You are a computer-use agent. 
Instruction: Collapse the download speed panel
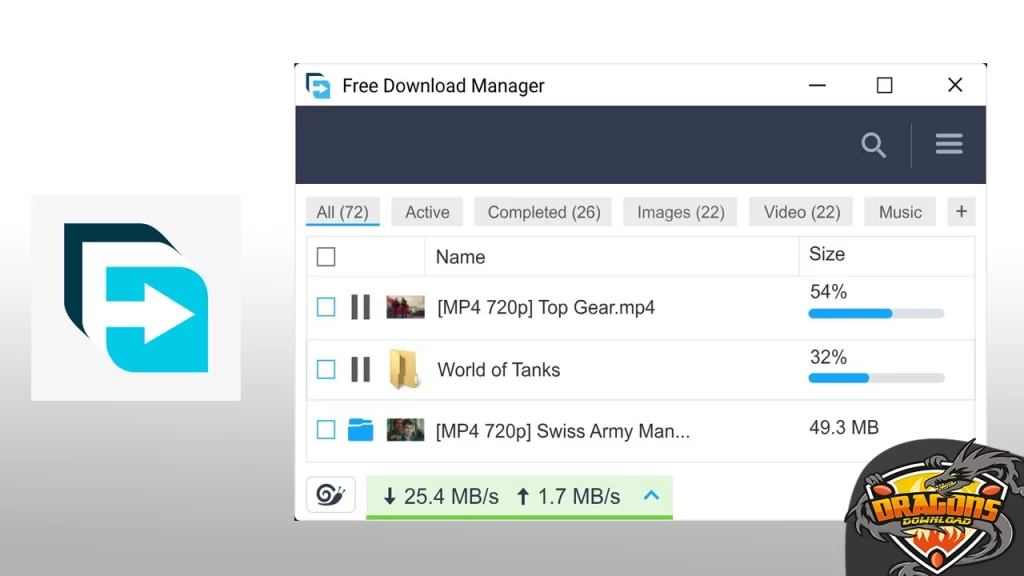click(651, 494)
